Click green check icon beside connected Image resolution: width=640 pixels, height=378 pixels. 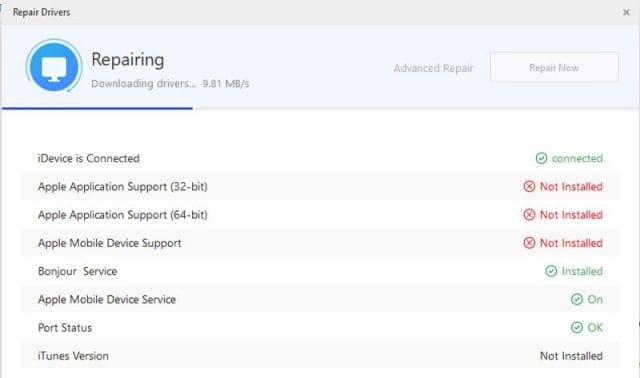(x=541, y=158)
